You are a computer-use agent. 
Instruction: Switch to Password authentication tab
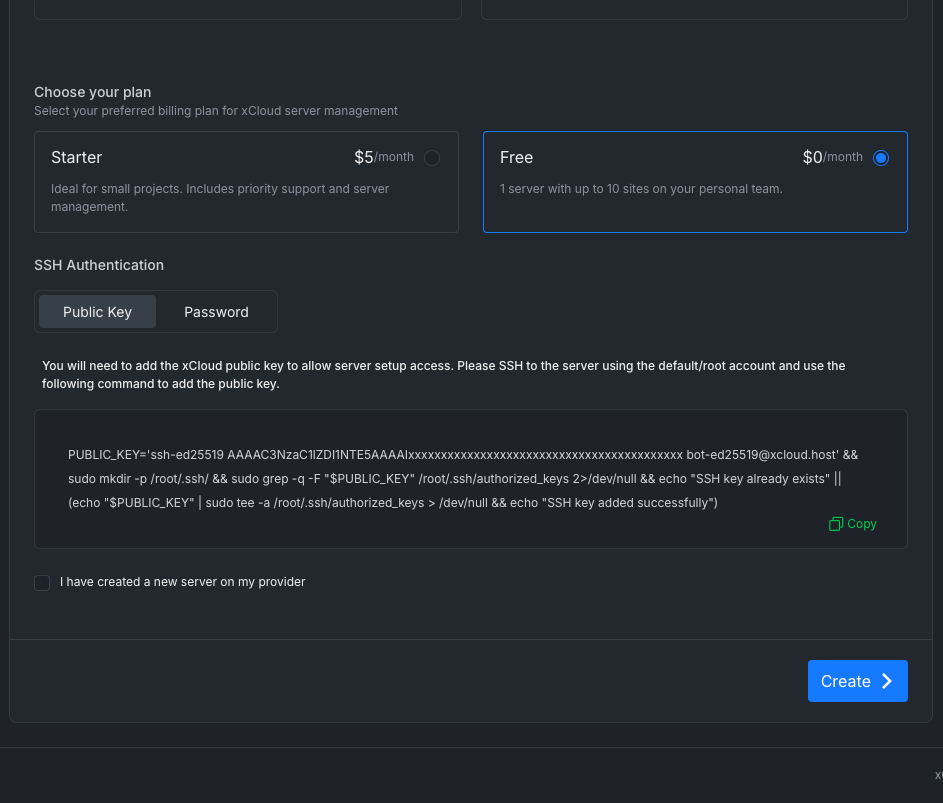point(216,312)
